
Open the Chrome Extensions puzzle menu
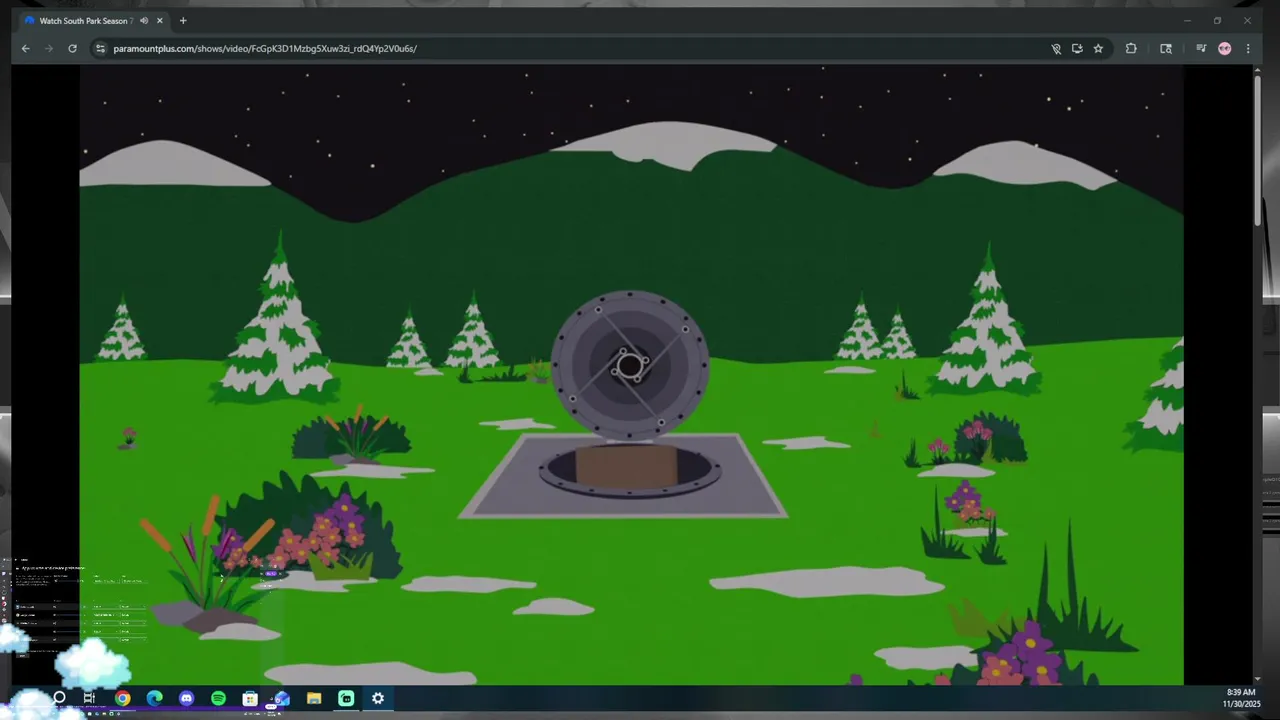point(1131,48)
